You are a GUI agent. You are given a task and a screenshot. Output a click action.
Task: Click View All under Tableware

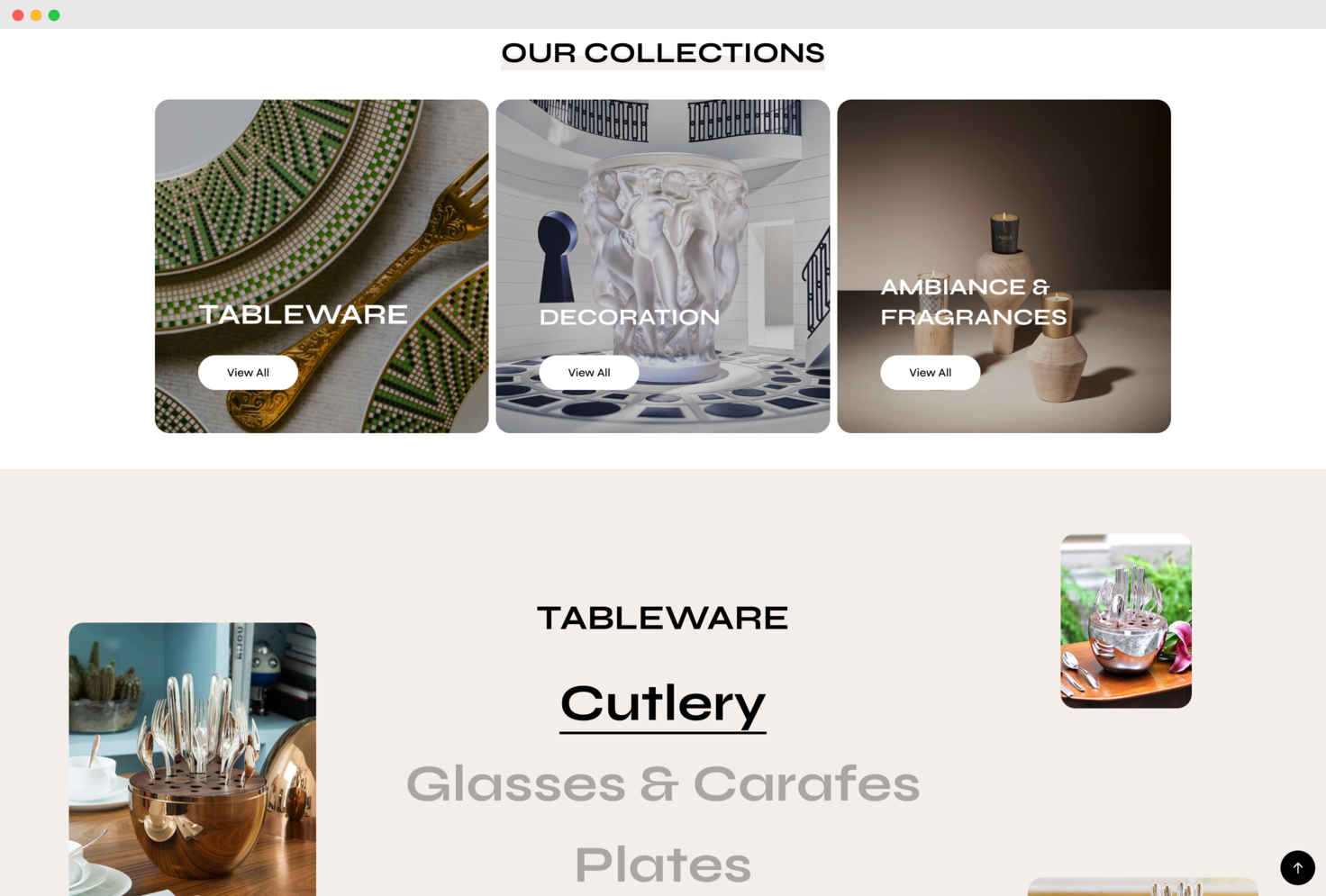coord(248,372)
